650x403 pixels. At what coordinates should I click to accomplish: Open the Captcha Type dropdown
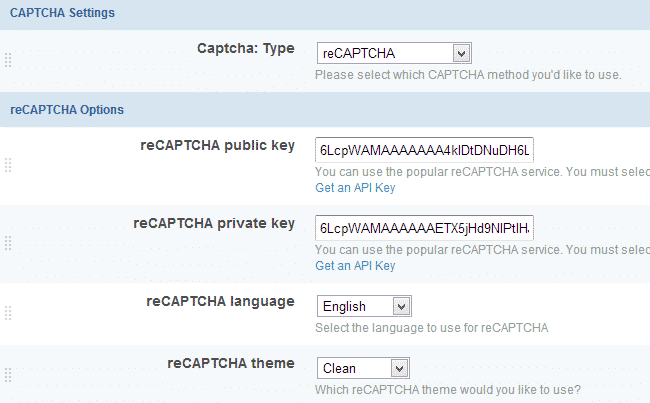coord(393,53)
